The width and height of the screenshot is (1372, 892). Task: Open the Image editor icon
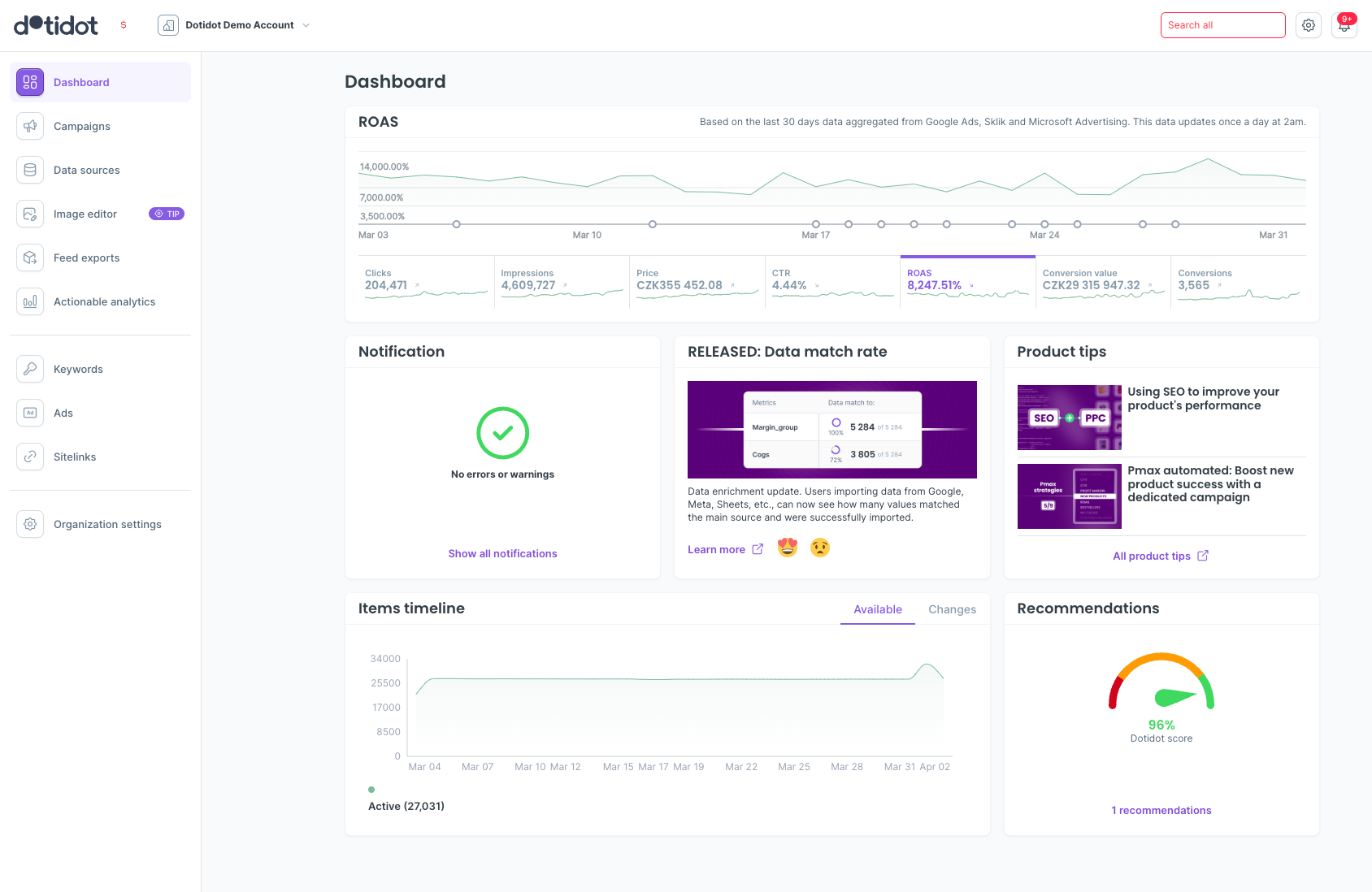[x=30, y=214]
